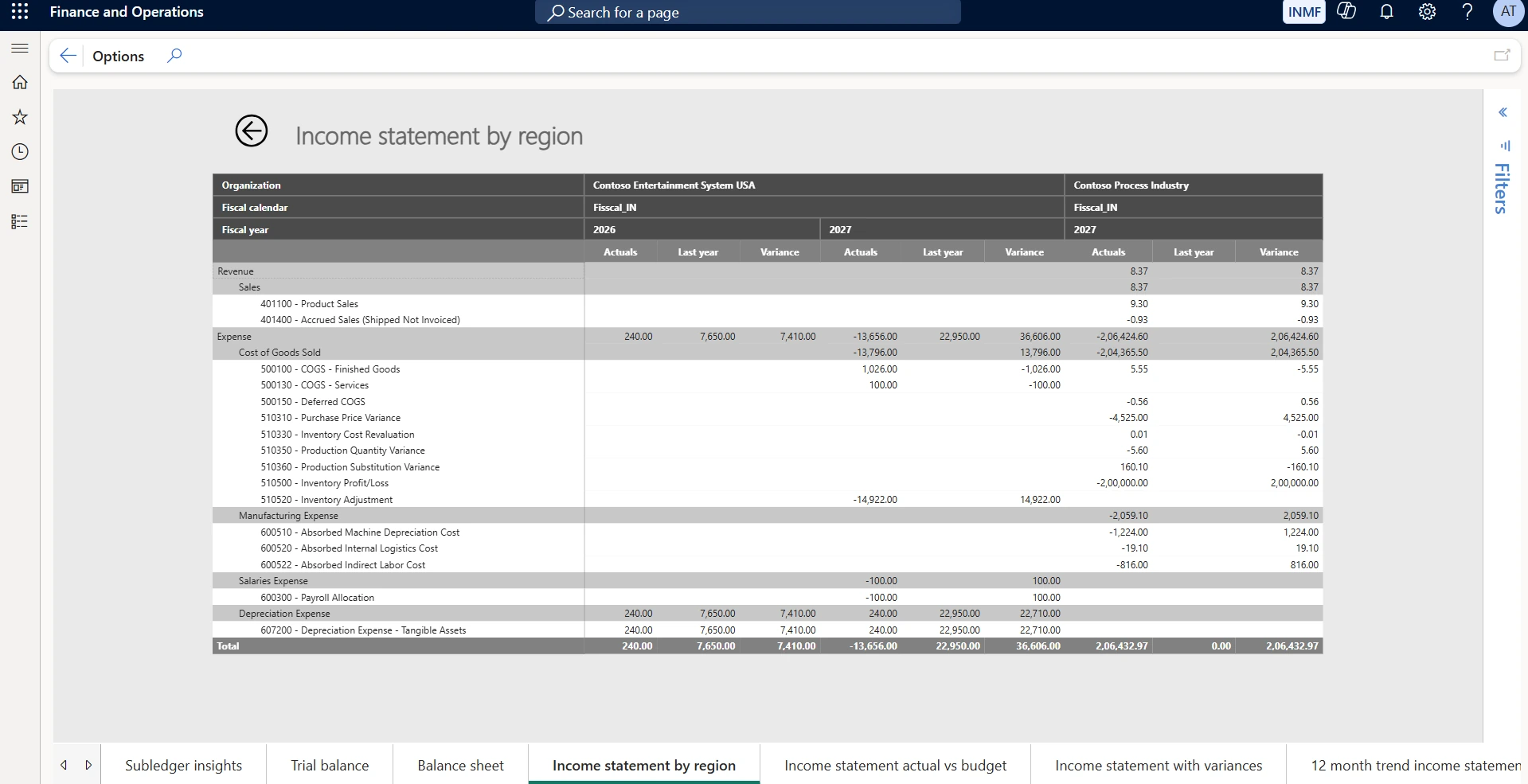Open Income statement with variances tab

pyautogui.click(x=1159, y=765)
